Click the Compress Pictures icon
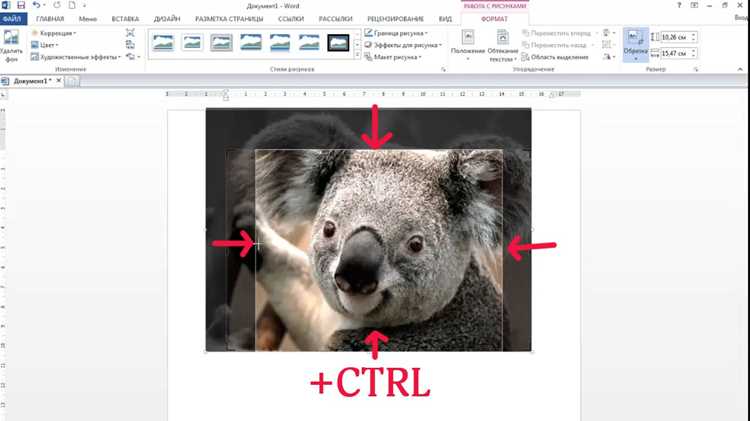Image resolution: width=750 pixels, height=421 pixels. tap(130, 33)
